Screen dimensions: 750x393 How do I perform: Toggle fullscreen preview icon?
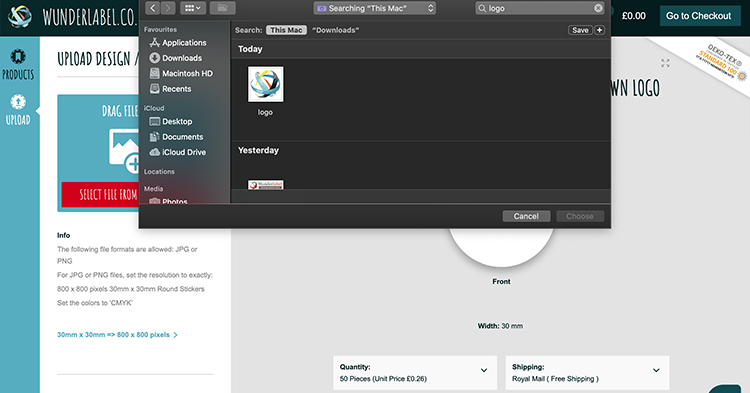pyautogui.click(x=665, y=63)
